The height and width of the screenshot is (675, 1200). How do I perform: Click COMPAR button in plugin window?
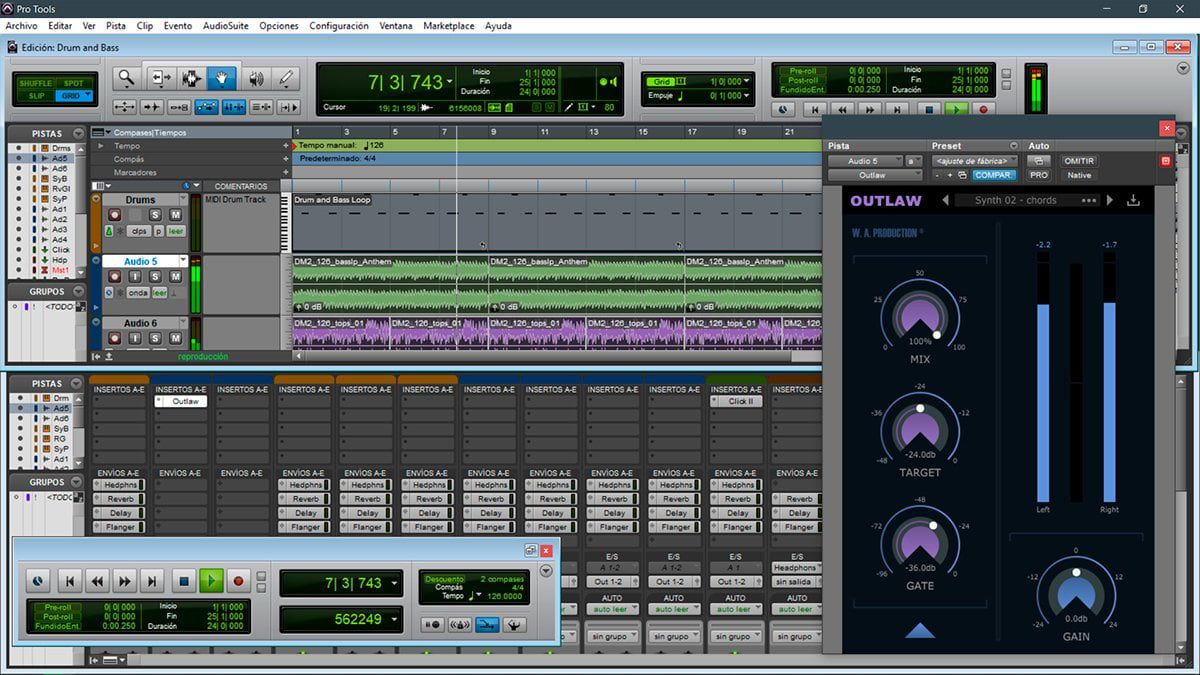994,175
